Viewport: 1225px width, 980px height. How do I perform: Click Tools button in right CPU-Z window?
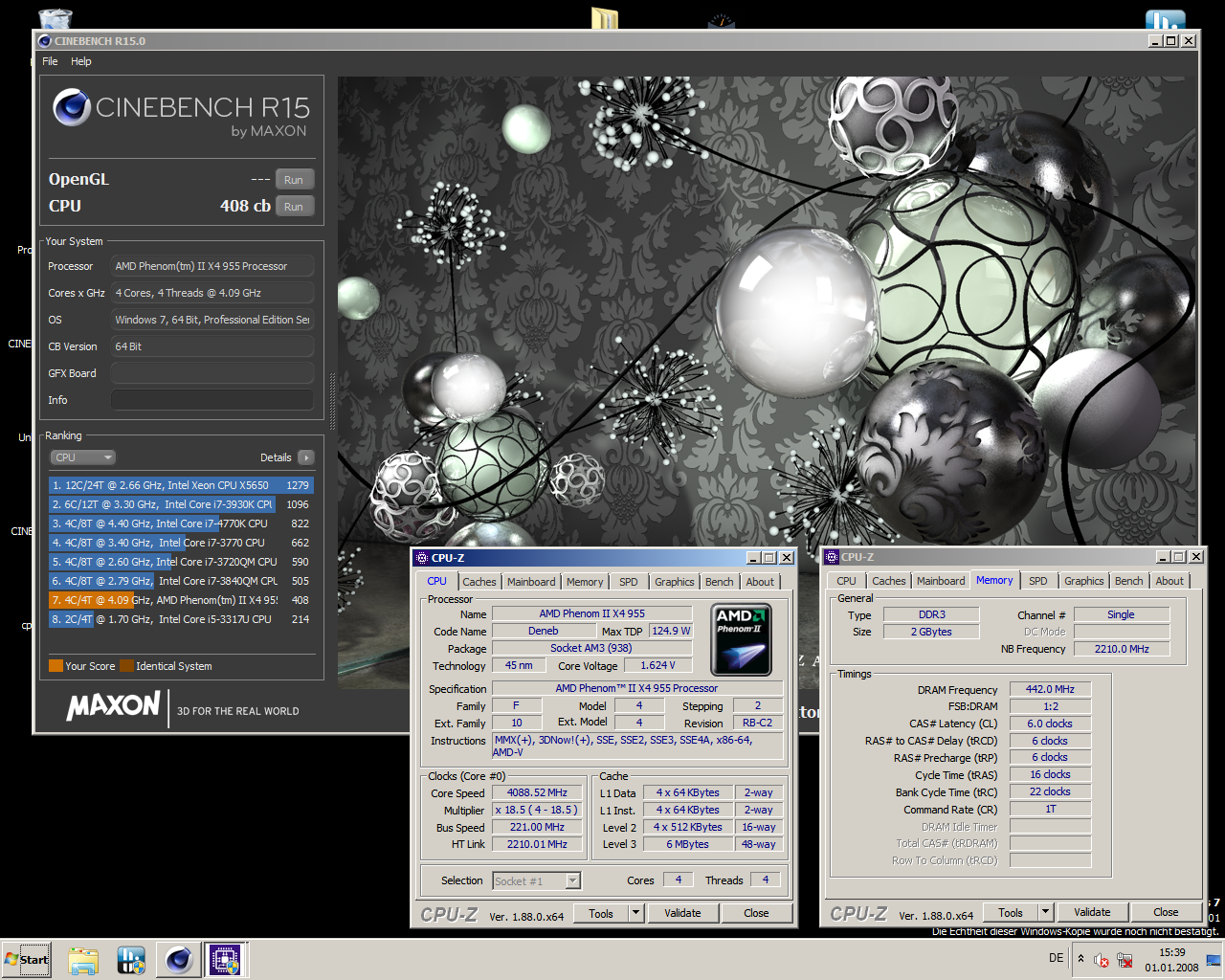pyautogui.click(x=1011, y=913)
